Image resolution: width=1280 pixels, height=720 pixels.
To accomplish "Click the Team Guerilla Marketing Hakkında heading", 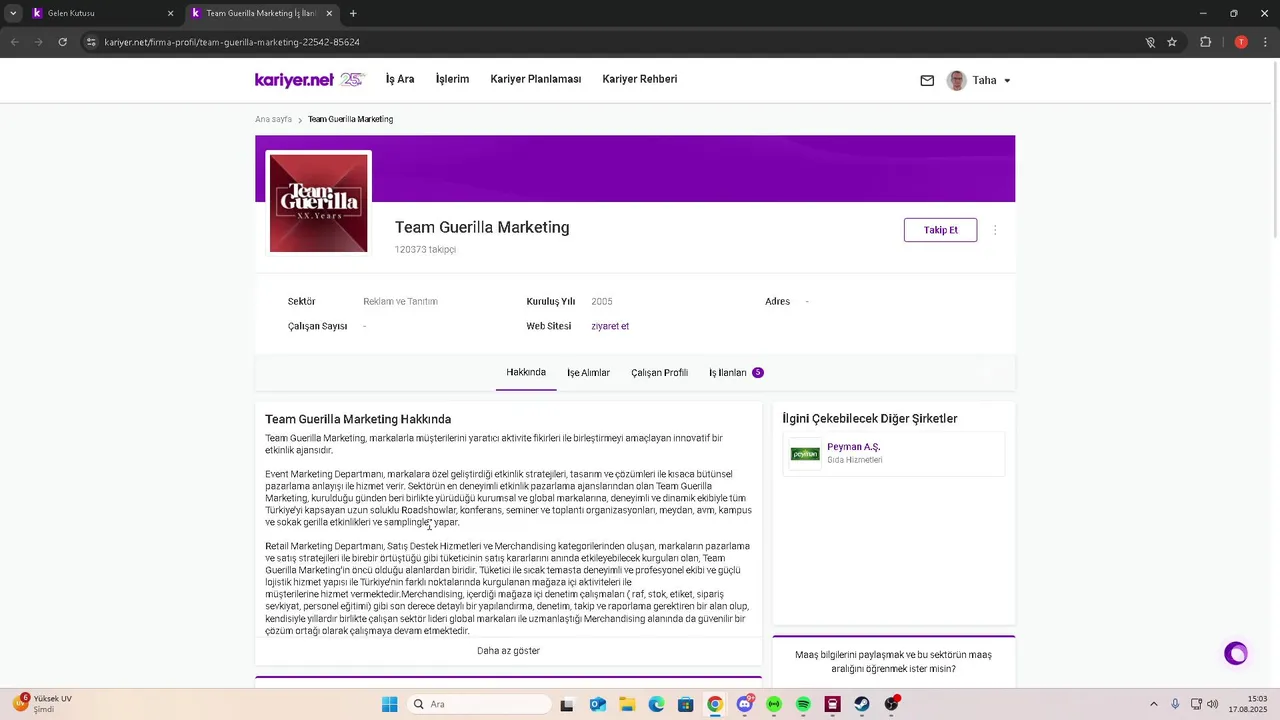I will pyautogui.click(x=358, y=419).
